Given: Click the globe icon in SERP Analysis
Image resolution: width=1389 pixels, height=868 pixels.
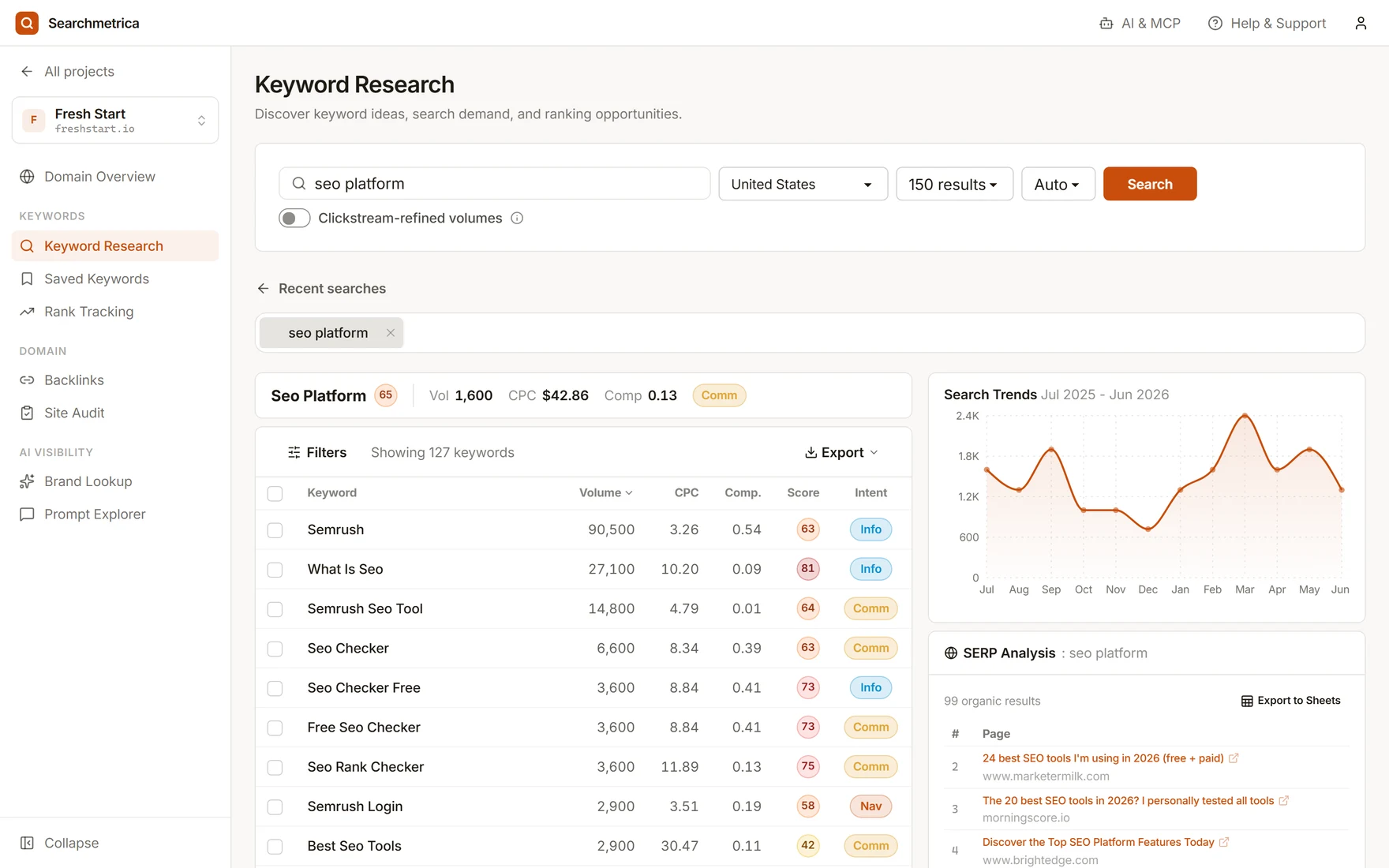Looking at the screenshot, I should 951,653.
